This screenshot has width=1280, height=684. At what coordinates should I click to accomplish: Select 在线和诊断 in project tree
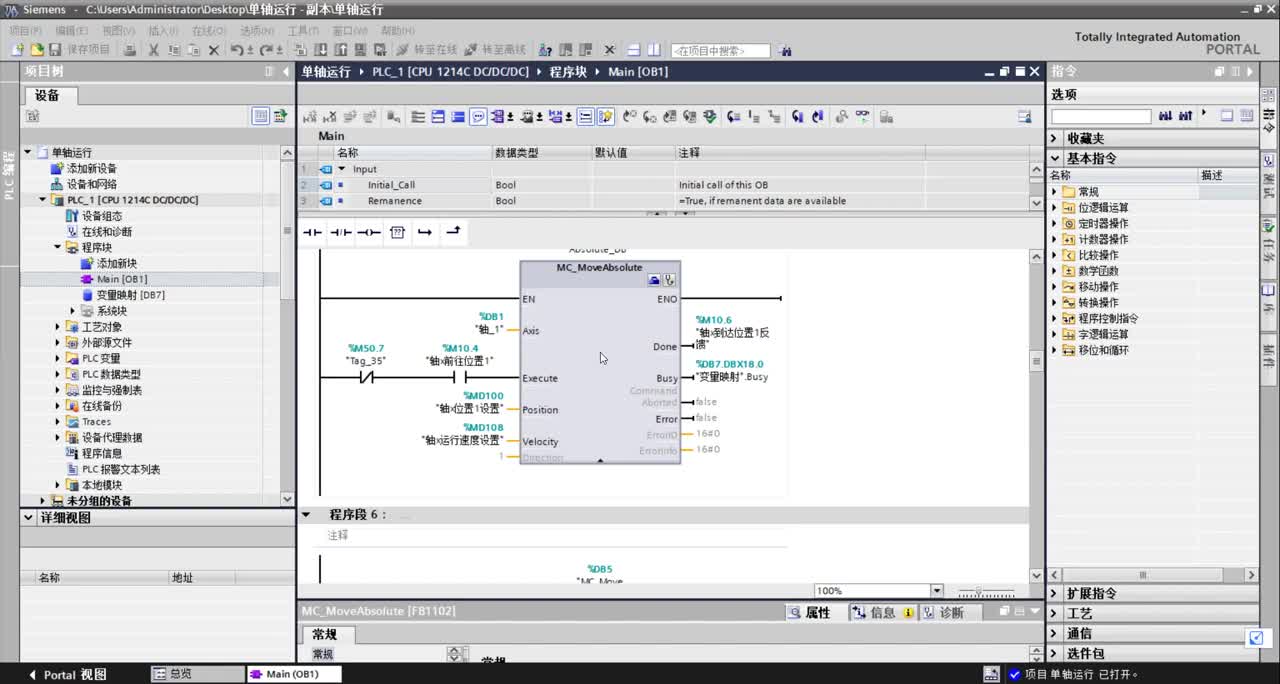(106, 232)
